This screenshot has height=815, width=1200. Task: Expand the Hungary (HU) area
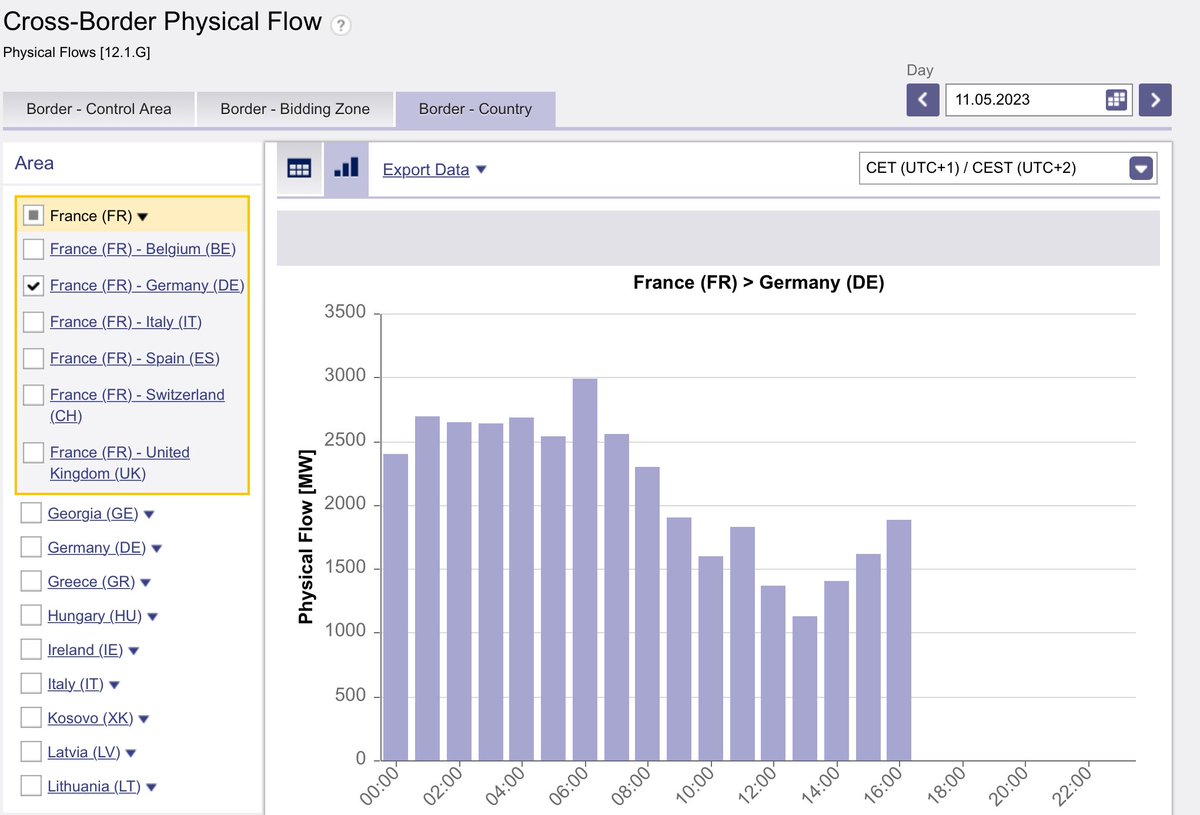pos(152,616)
